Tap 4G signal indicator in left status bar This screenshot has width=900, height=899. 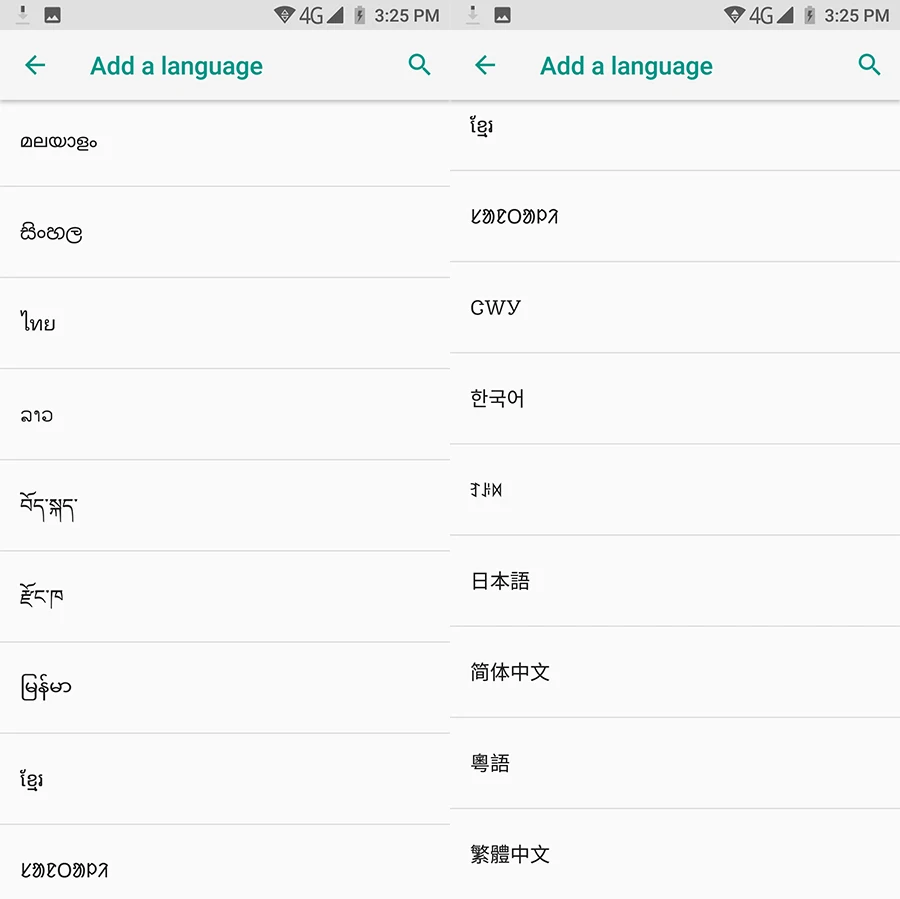coord(321,16)
